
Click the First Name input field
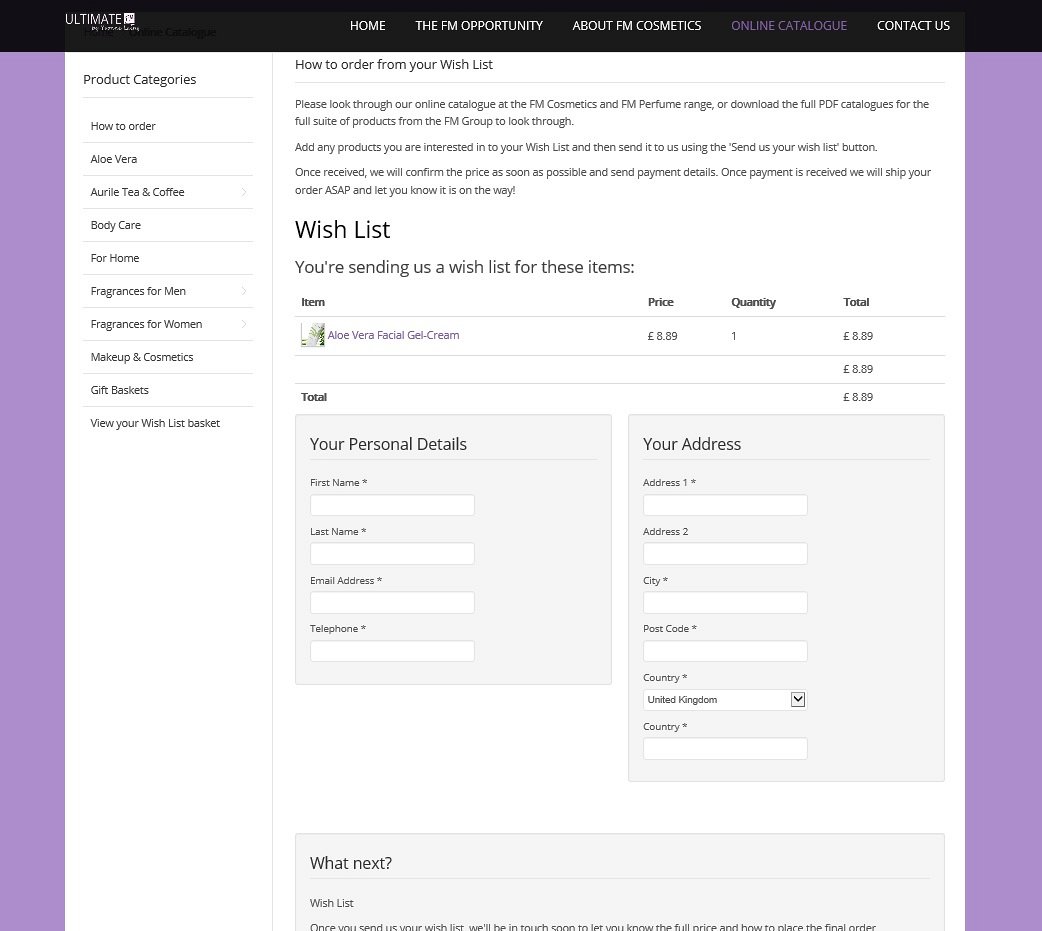point(392,505)
